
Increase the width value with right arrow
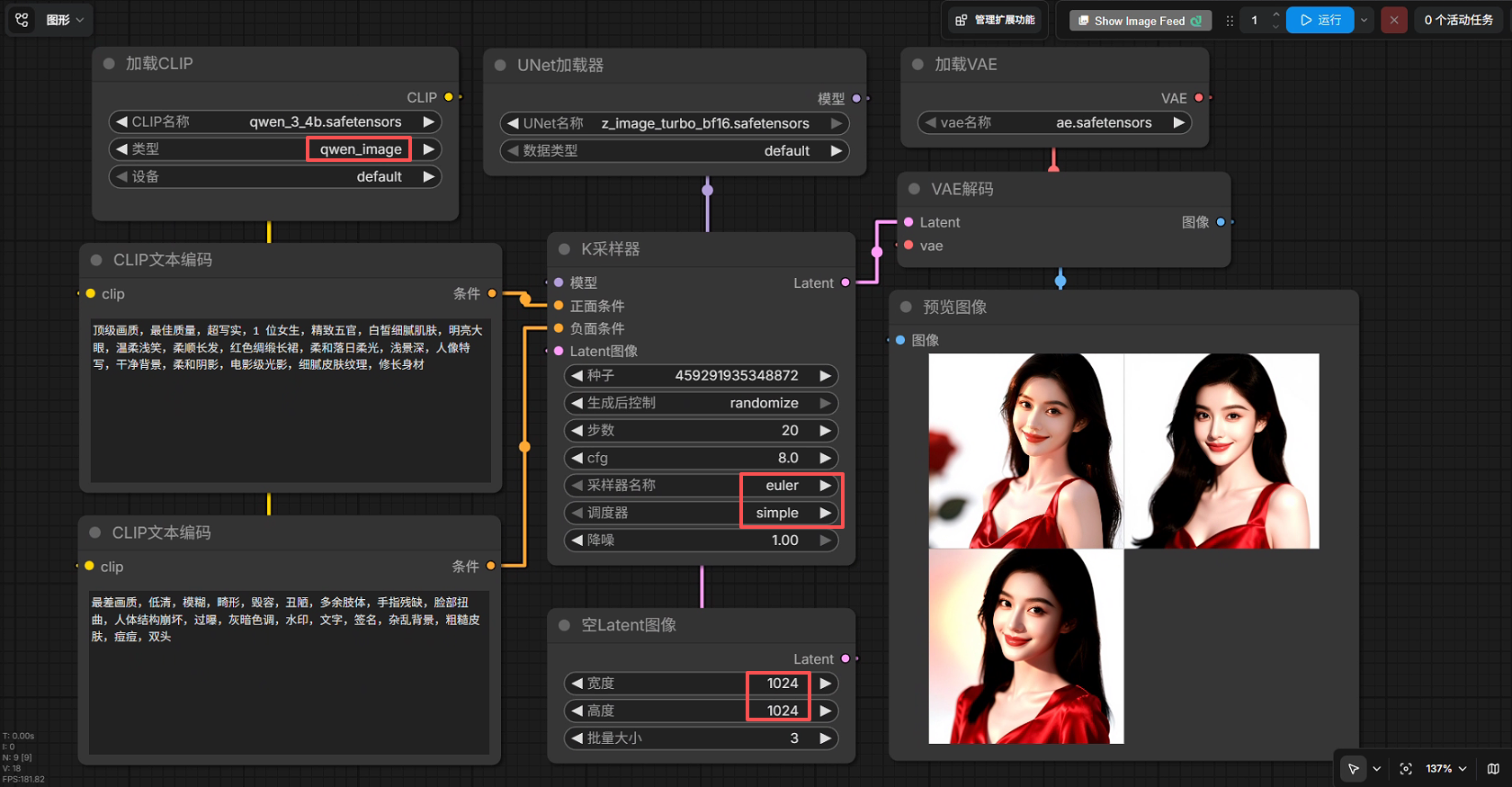tap(825, 684)
